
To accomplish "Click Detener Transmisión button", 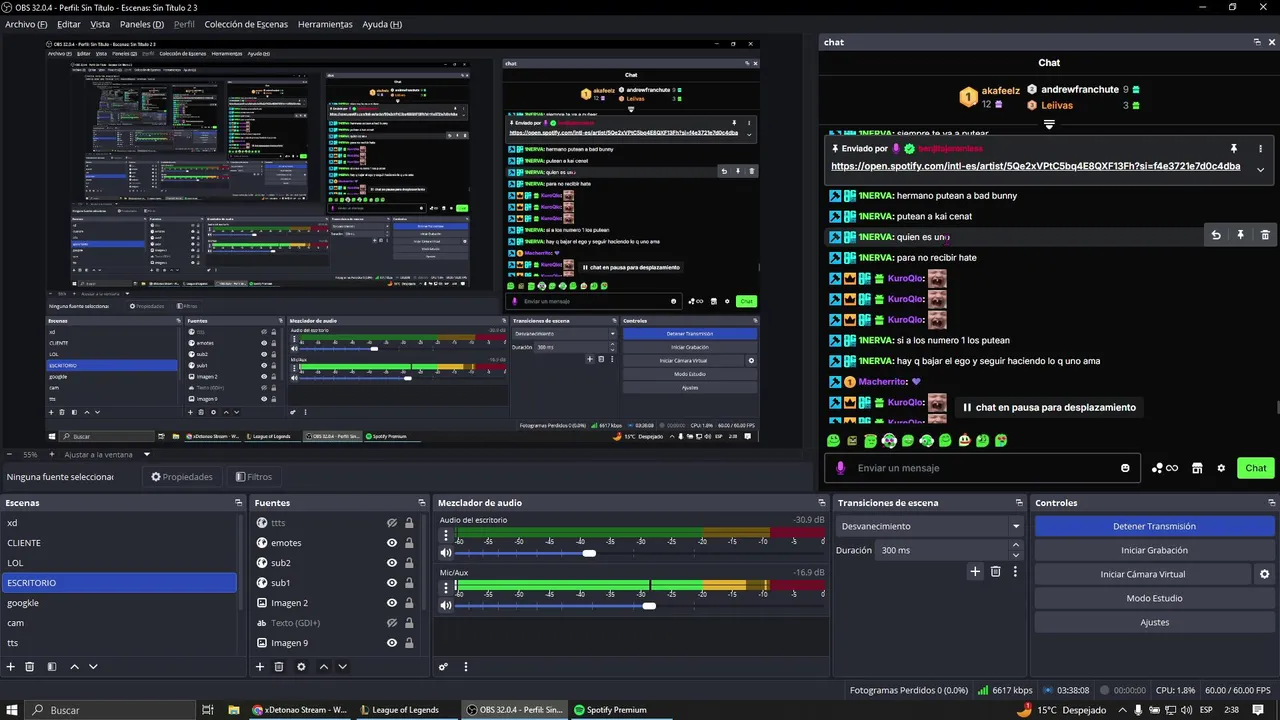I will [1154, 526].
